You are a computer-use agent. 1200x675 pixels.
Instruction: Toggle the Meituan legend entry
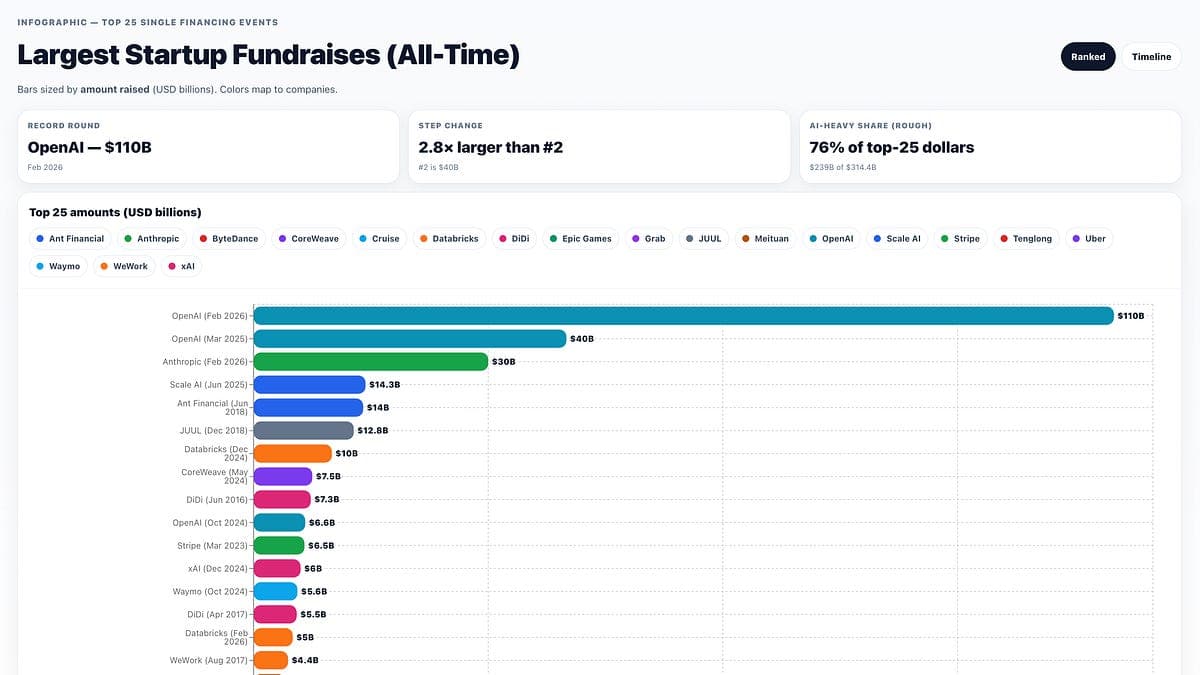(x=764, y=239)
